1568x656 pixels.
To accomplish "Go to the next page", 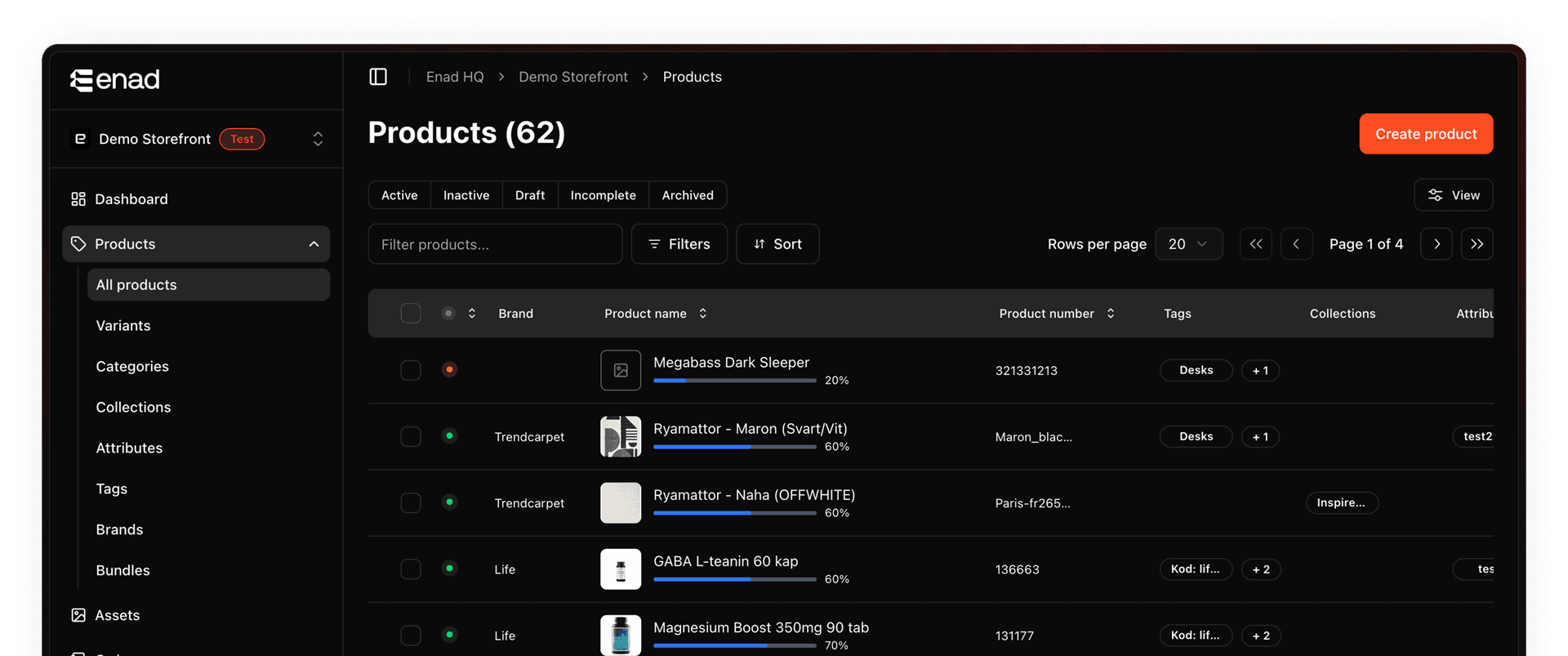I will 1437,244.
